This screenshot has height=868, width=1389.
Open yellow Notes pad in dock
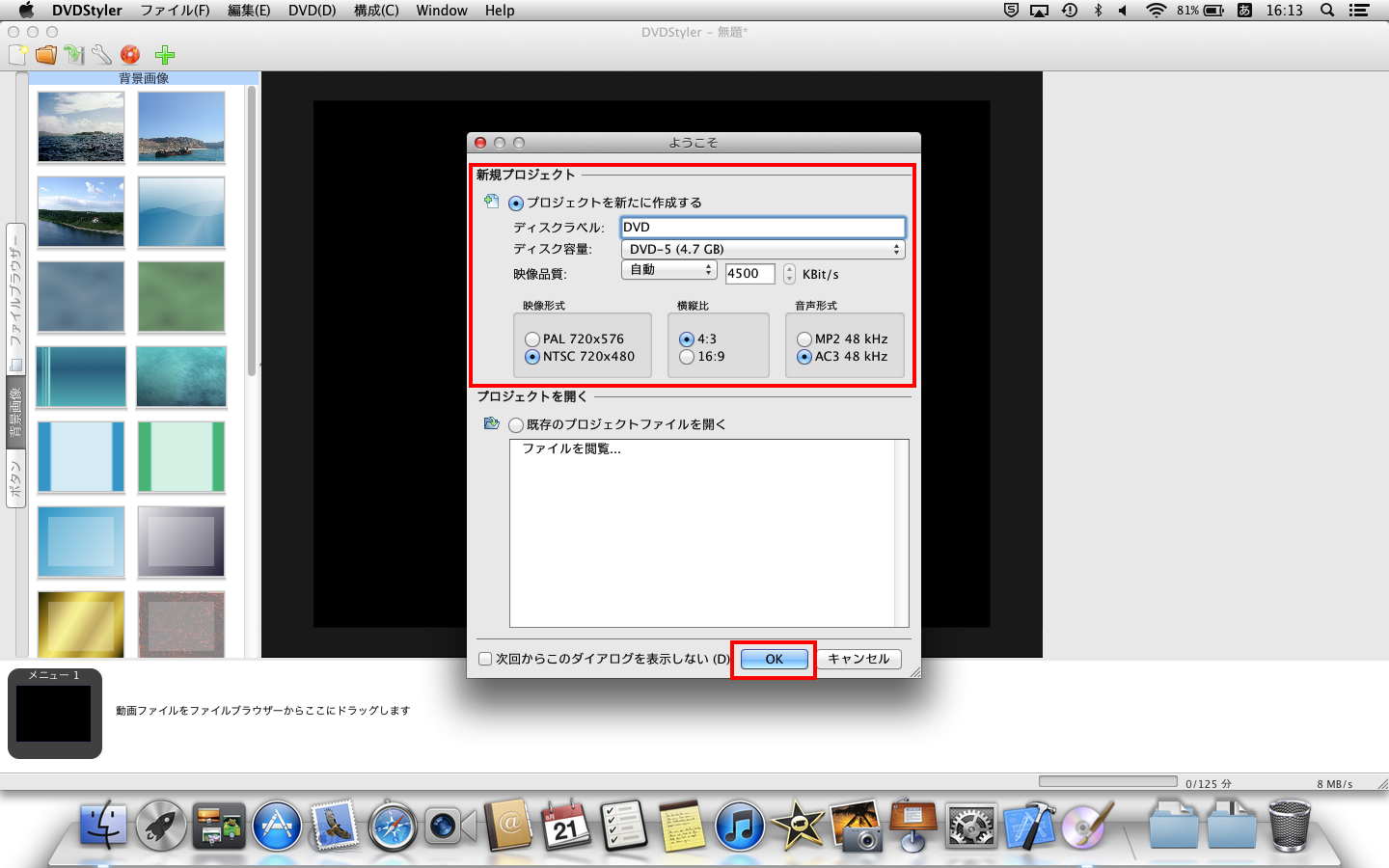point(682,826)
